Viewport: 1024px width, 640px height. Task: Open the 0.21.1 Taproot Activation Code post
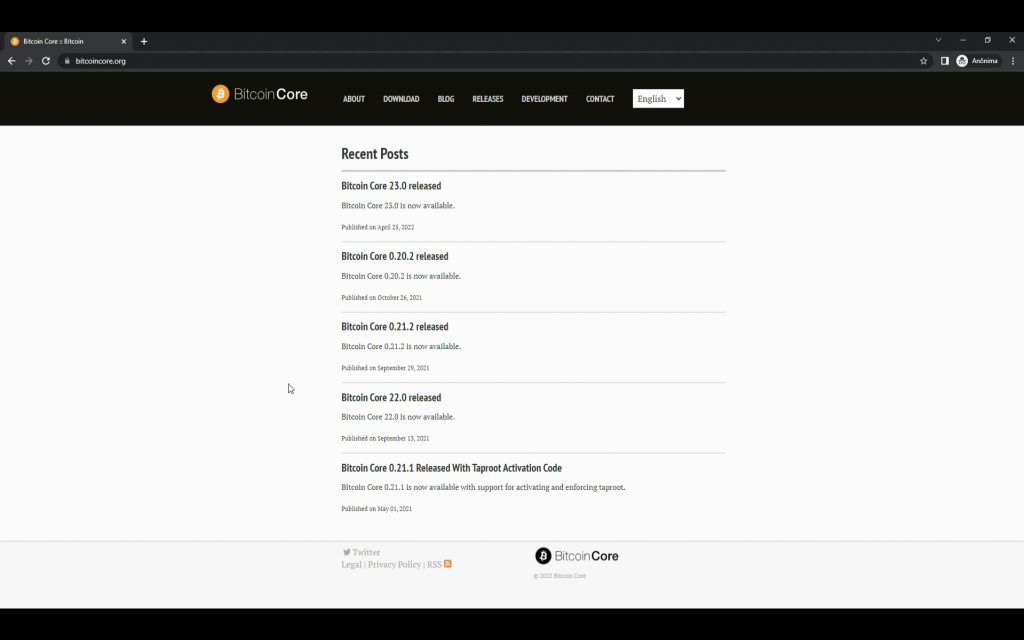pos(451,468)
